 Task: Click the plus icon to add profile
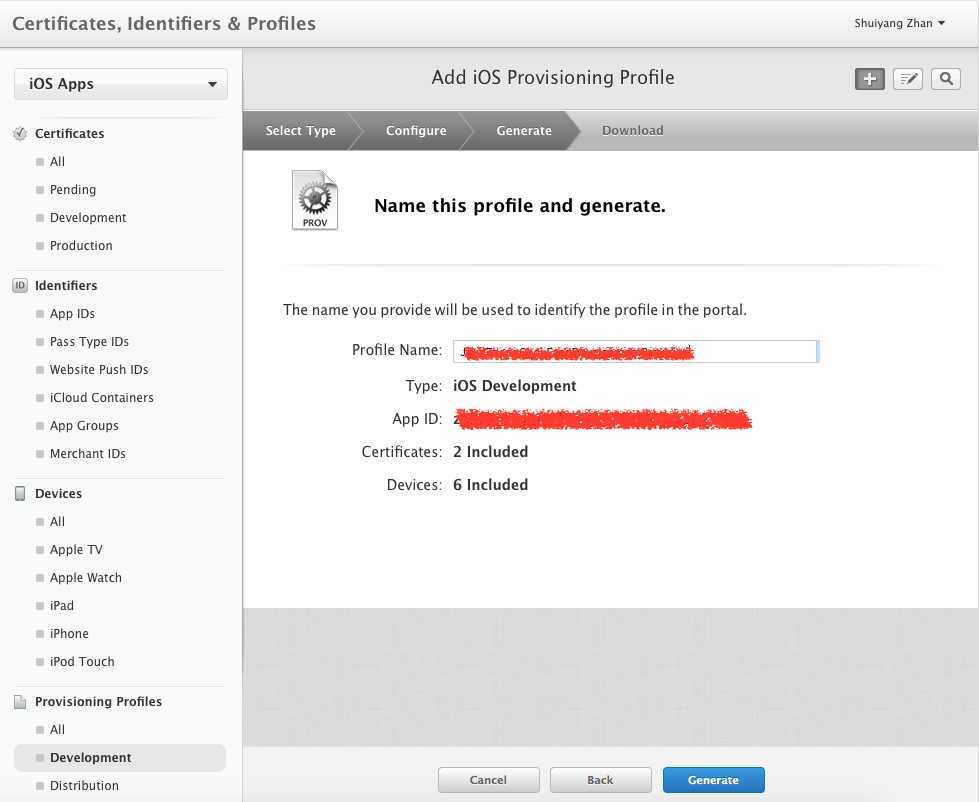point(870,79)
